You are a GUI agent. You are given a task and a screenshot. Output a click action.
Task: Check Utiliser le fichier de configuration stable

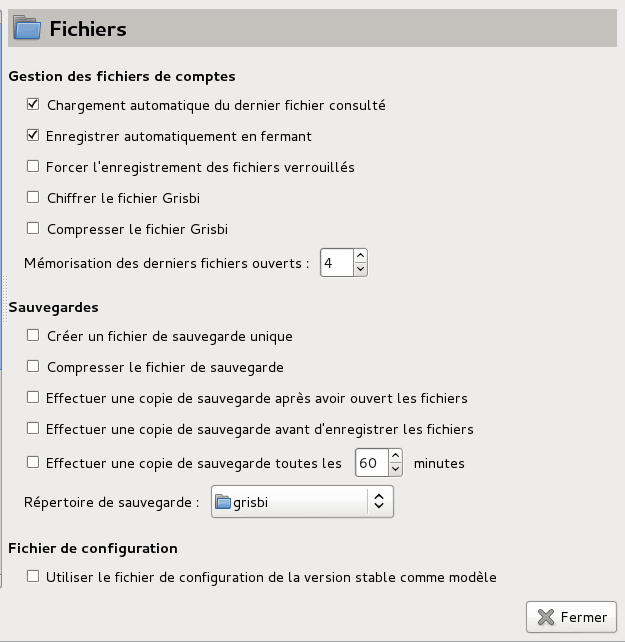click(33, 577)
